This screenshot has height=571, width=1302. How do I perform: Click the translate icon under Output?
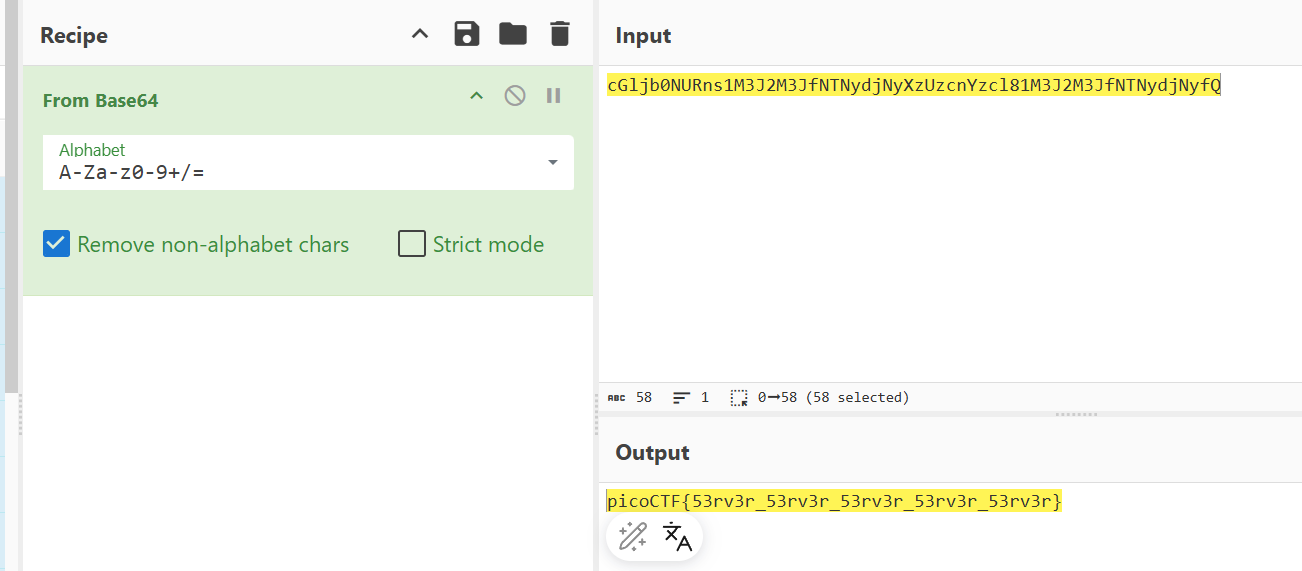(x=677, y=537)
